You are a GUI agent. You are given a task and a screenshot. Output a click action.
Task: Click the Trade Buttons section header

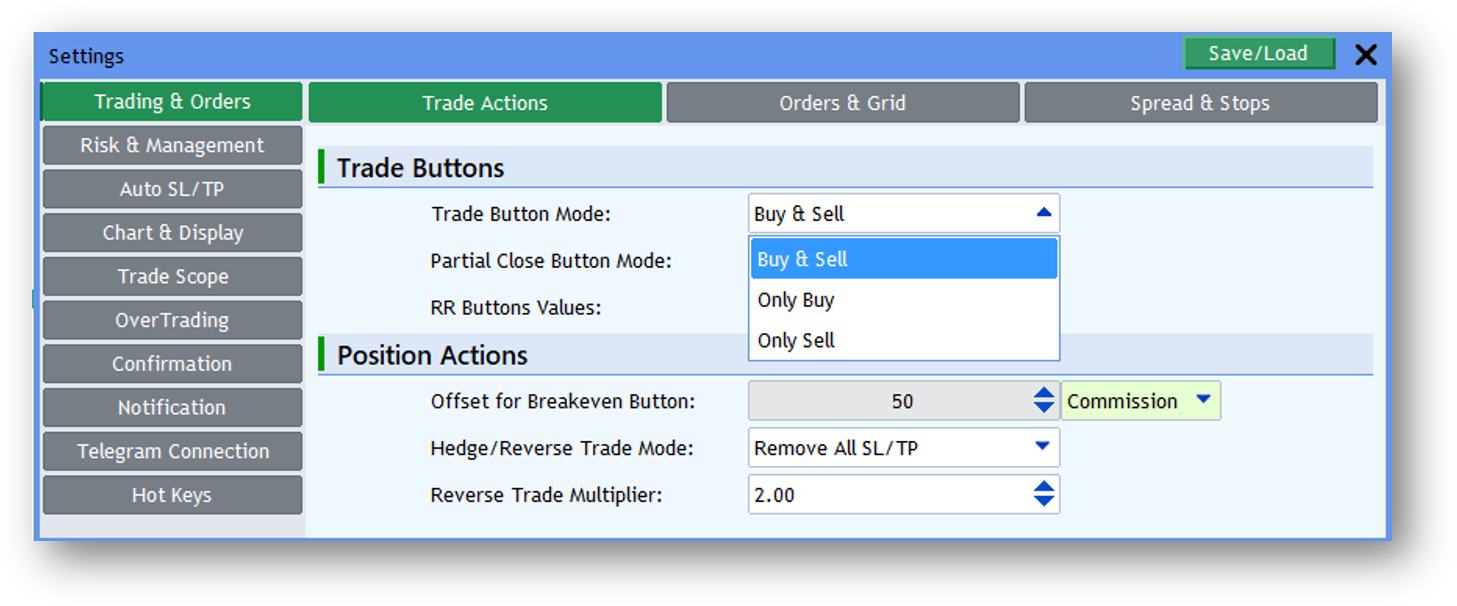421,168
